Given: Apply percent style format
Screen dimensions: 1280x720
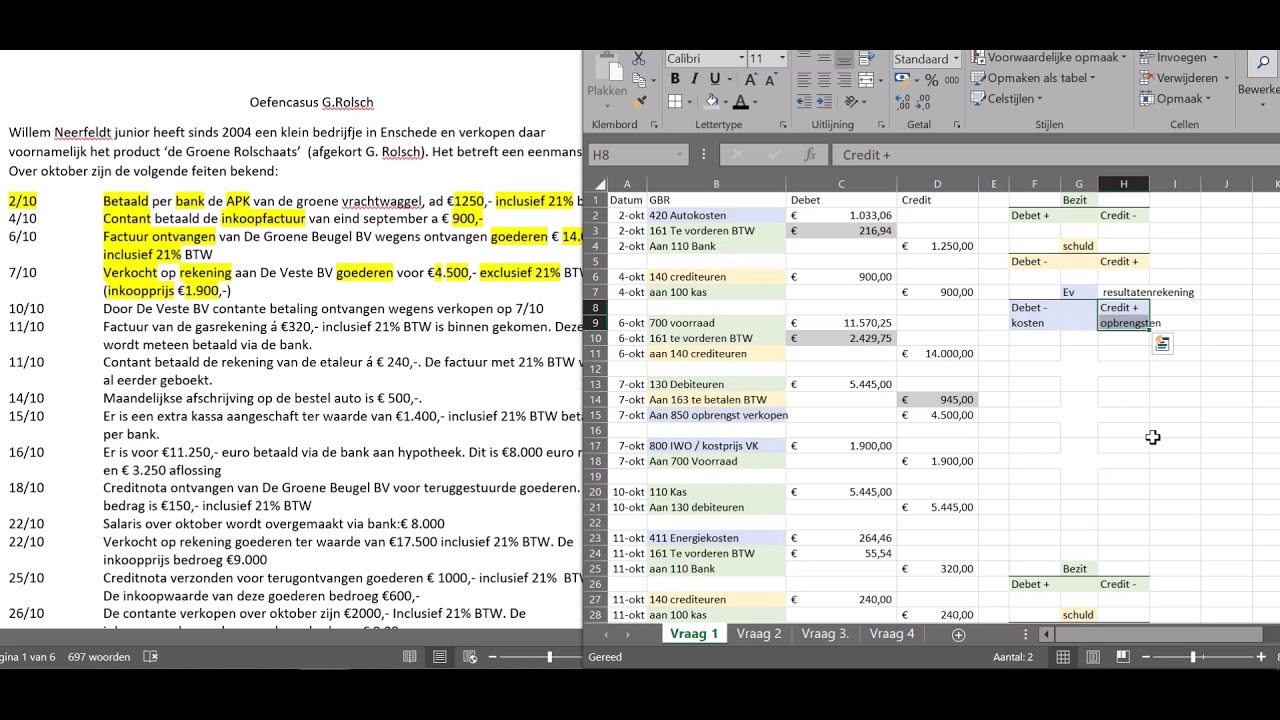Looking at the screenshot, I should [931, 80].
